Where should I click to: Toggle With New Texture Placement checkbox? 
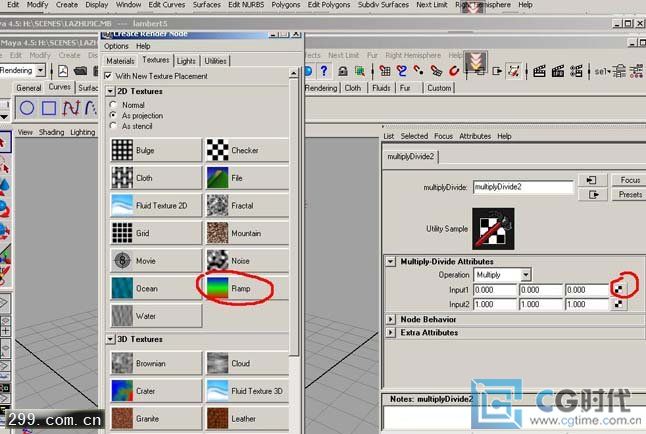coord(108,76)
